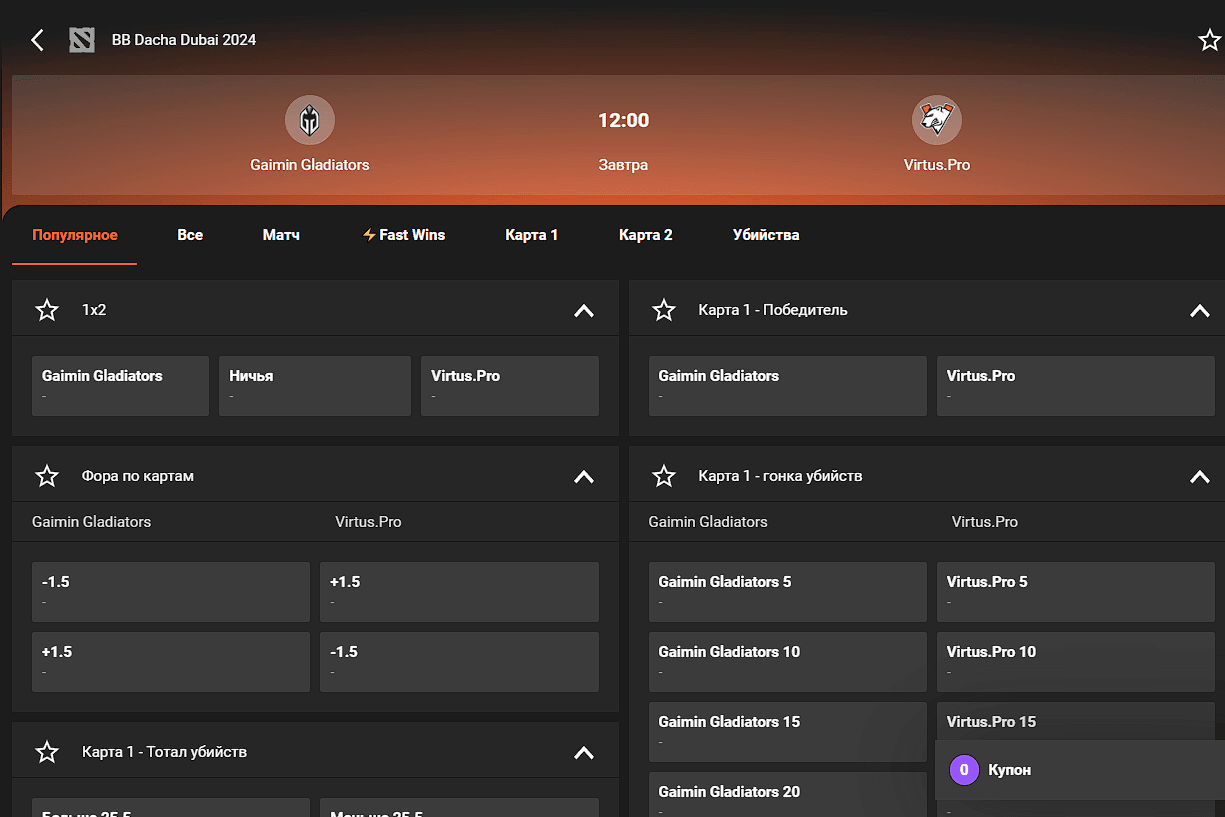
Task: Click the 12:00 match time
Action: [x=623, y=121]
